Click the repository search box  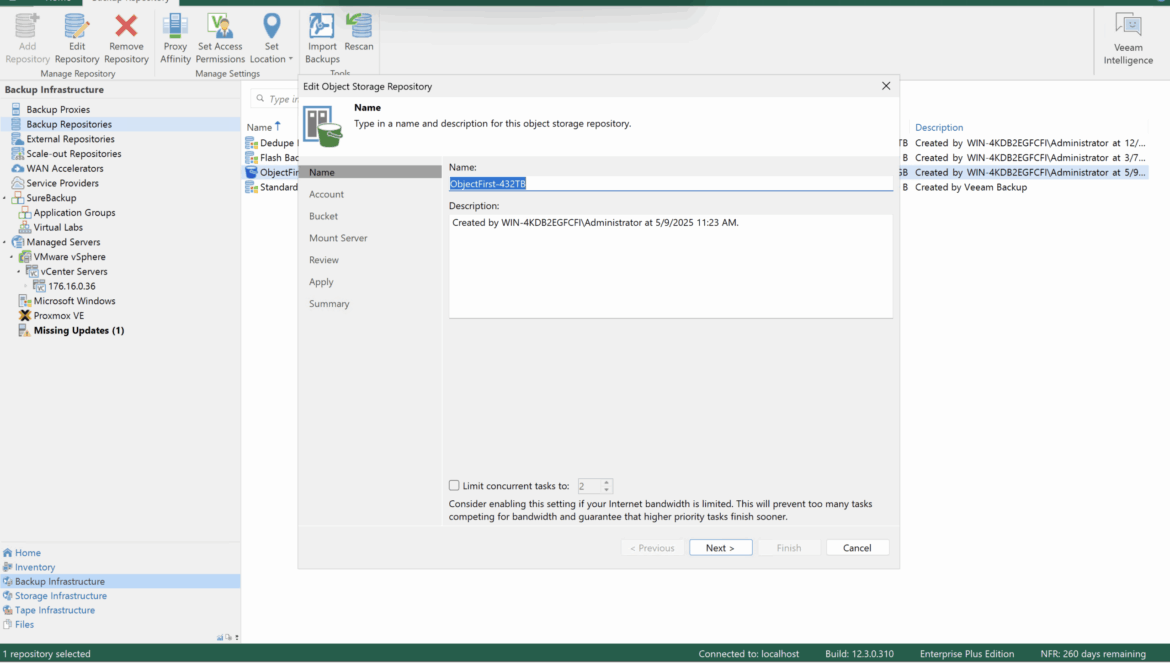click(275, 98)
